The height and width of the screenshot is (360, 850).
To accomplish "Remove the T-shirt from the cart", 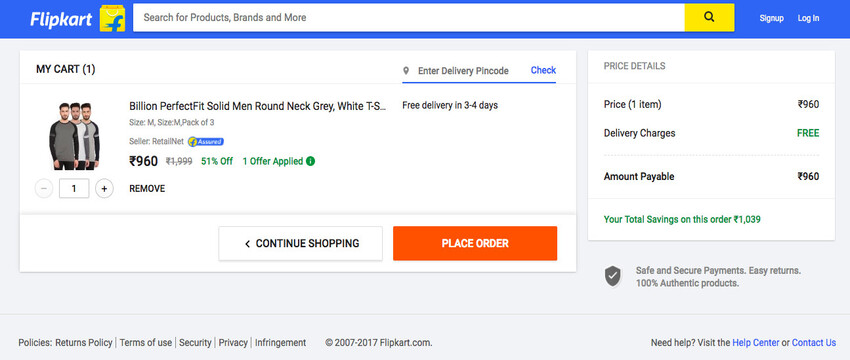I will click(147, 189).
